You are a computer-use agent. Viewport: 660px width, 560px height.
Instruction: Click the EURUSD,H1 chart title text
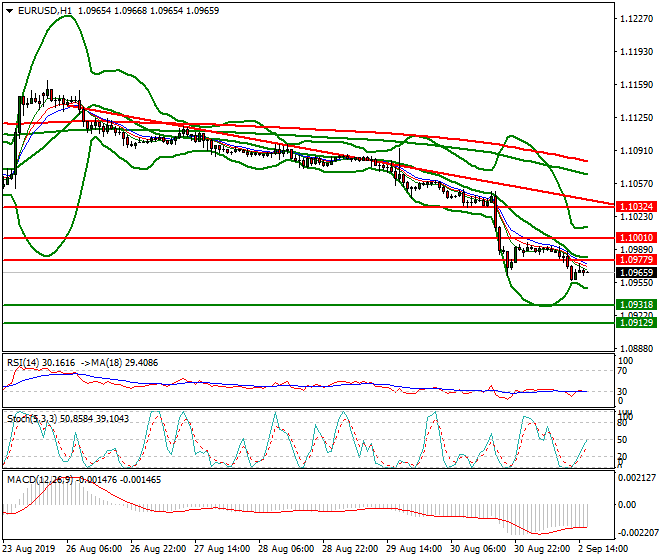coord(40,10)
